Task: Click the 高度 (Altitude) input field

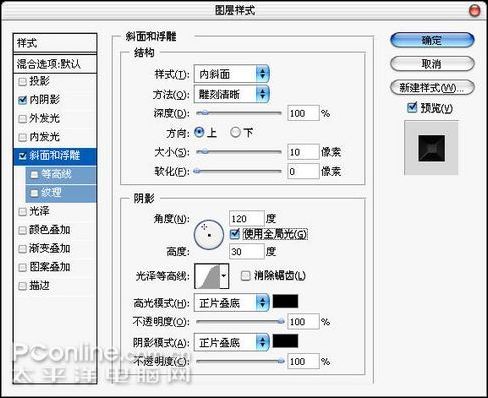Action: coord(247,251)
